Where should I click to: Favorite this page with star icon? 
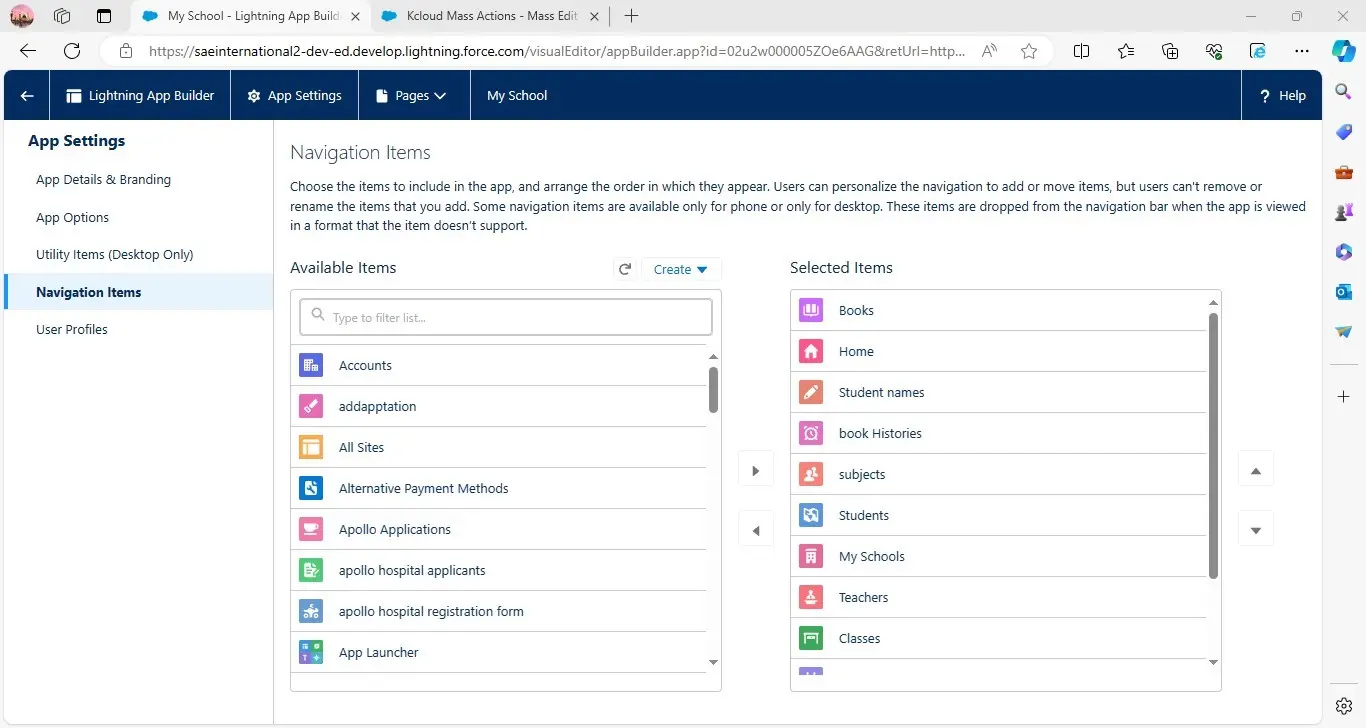1029,51
